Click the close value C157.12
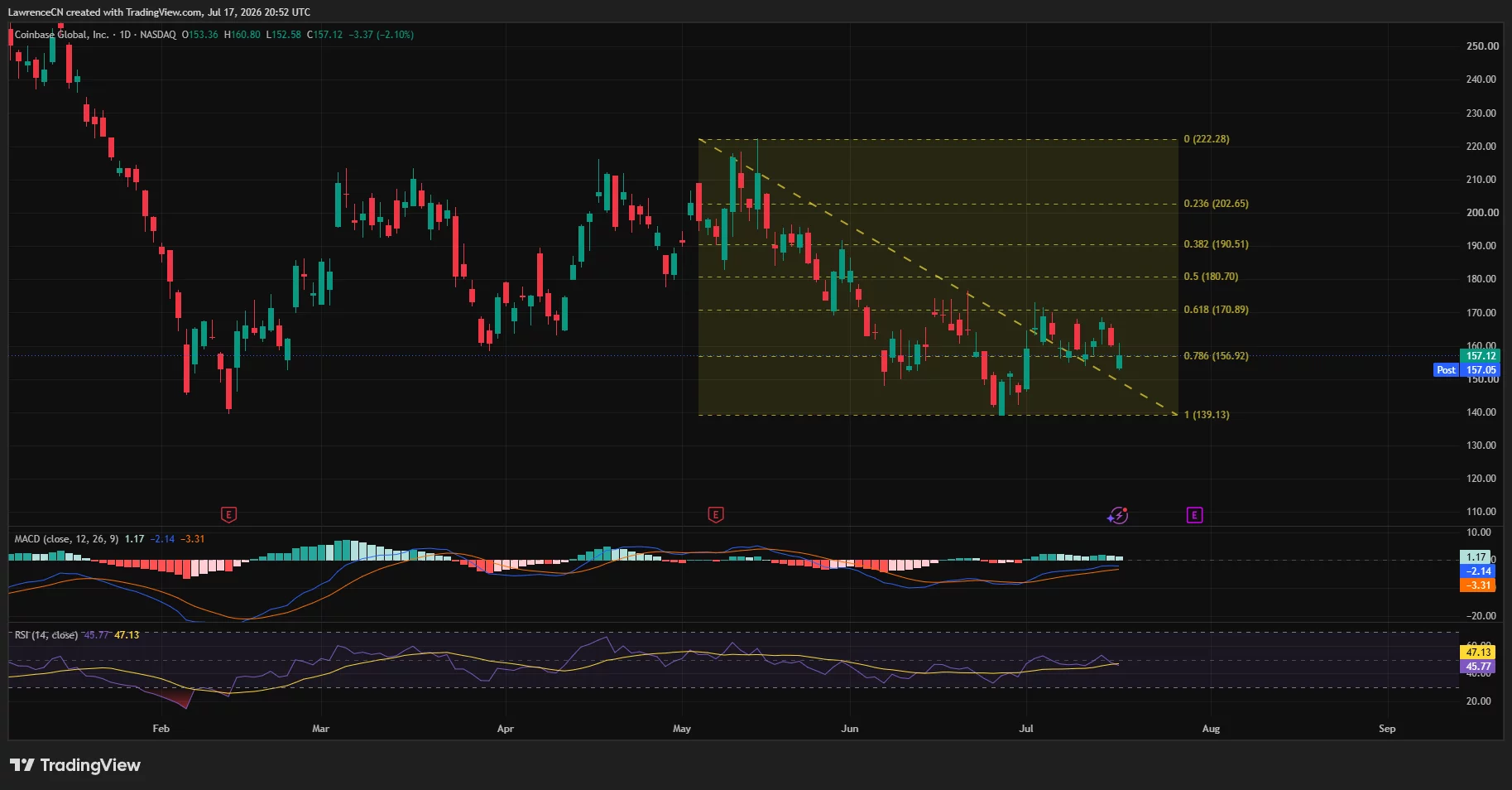This screenshot has width=1512, height=790. (x=324, y=35)
